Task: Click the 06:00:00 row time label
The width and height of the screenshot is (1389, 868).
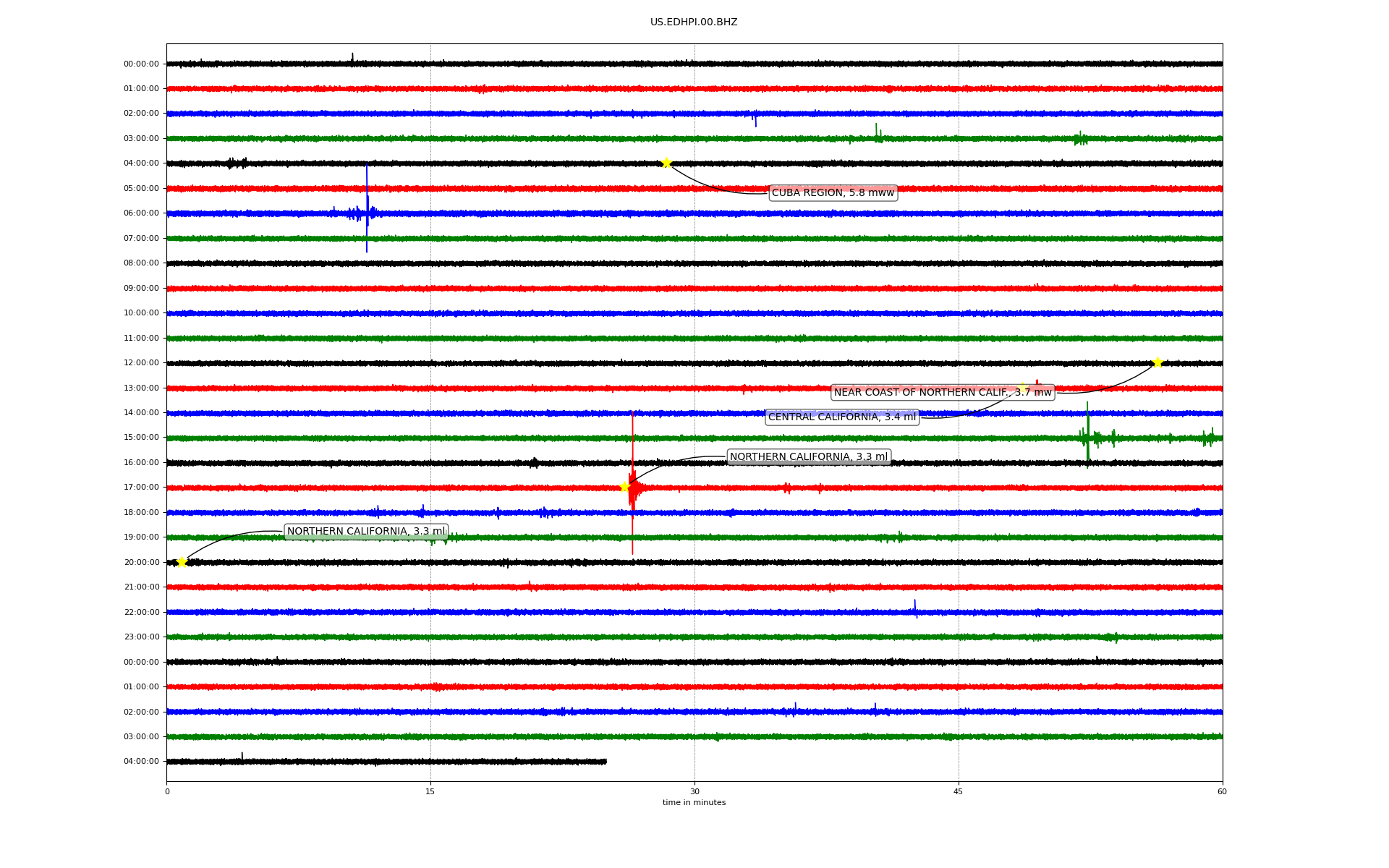Action: [141, 213]
